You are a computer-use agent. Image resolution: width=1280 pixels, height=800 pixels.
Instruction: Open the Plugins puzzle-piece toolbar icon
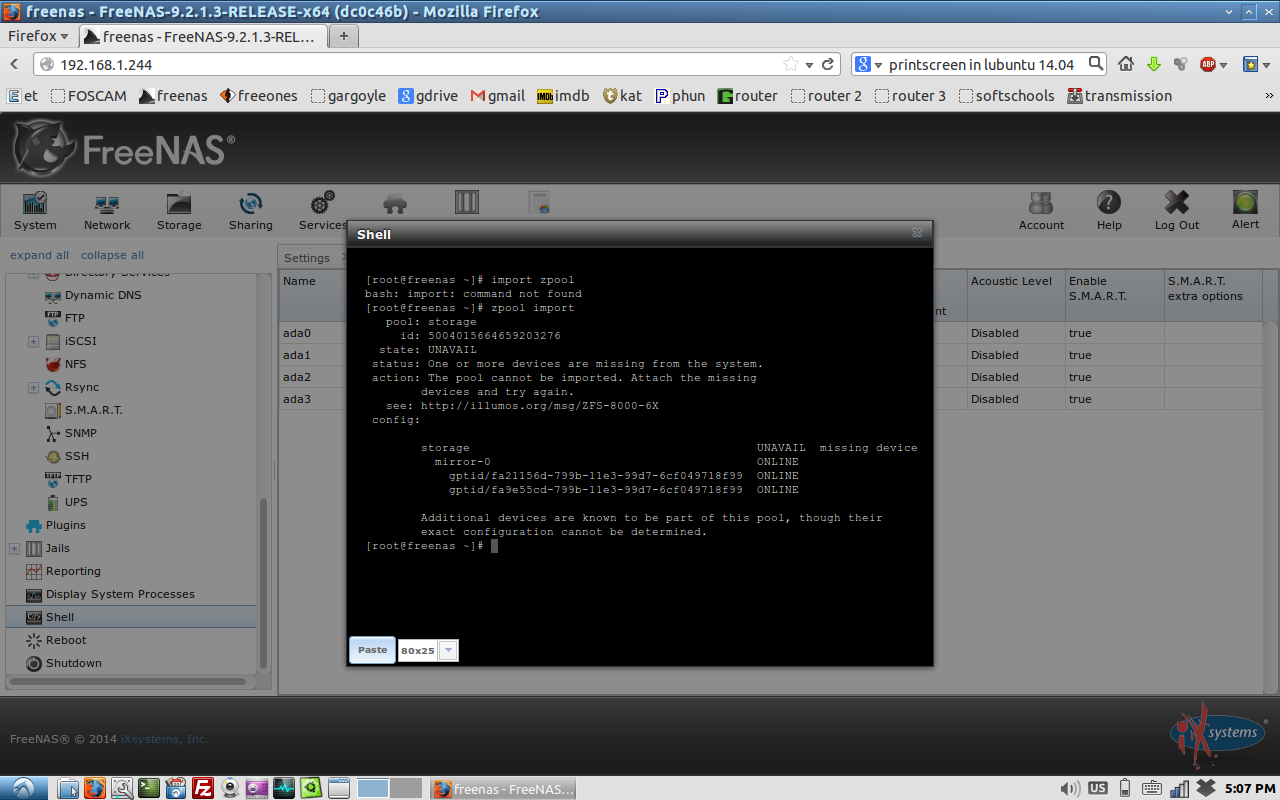[395, 203]
